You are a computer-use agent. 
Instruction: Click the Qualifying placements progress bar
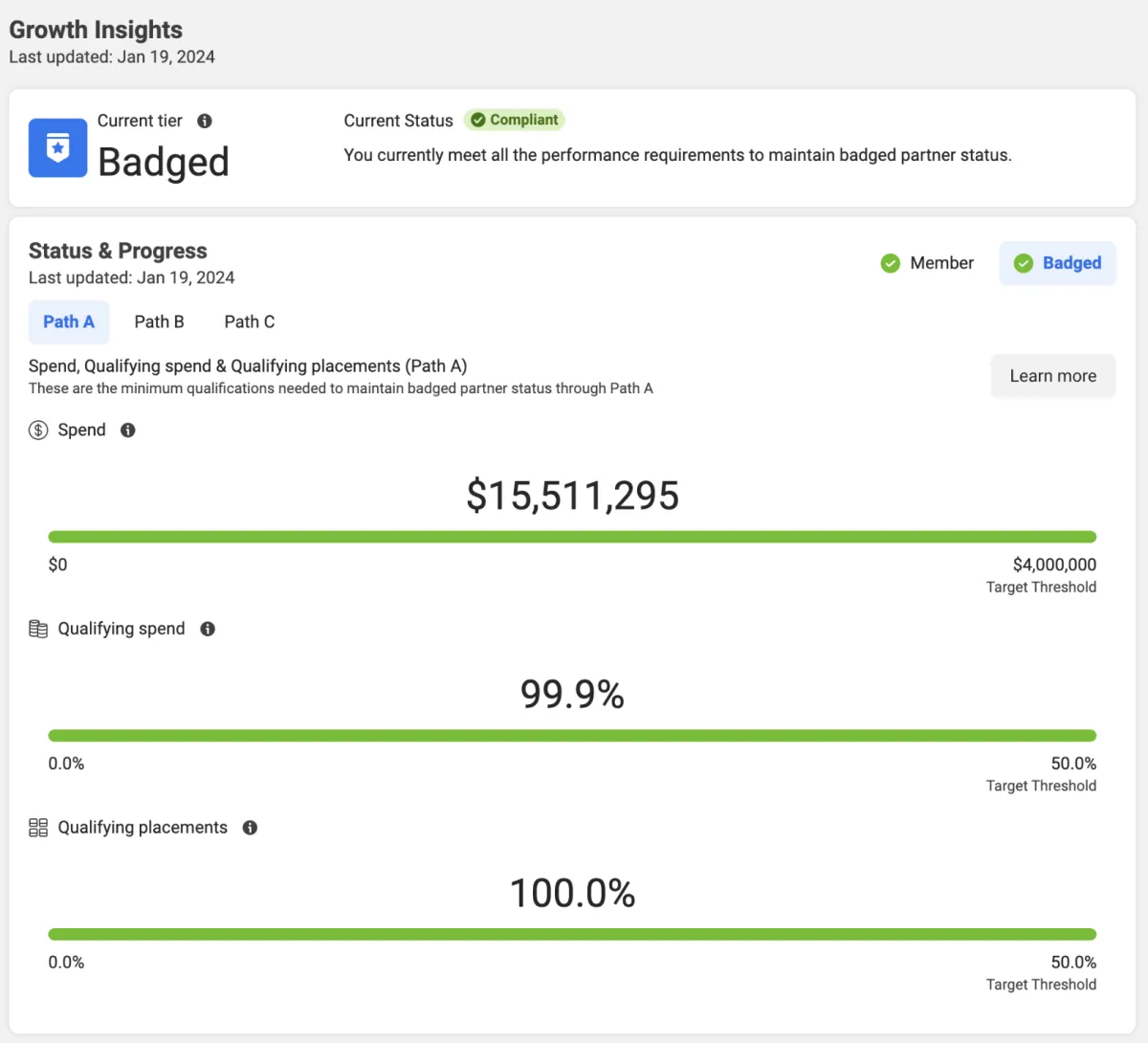[x=572, y=934]
